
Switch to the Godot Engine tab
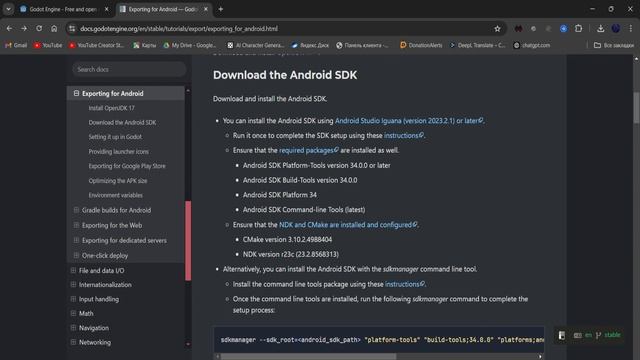click(64, 9)
